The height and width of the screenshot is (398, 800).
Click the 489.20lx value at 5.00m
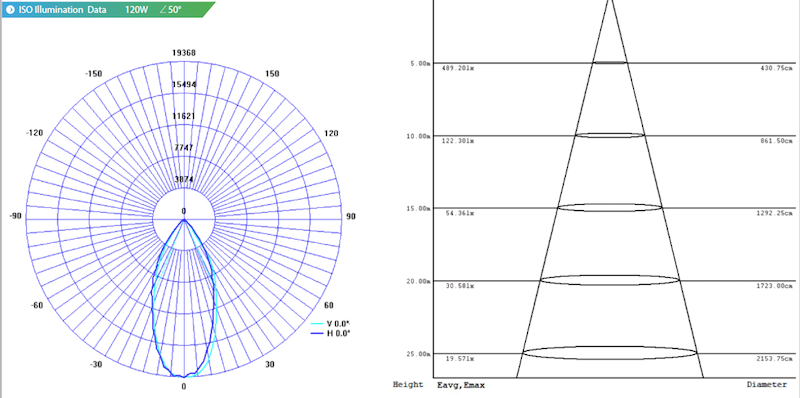pos(458,68)
